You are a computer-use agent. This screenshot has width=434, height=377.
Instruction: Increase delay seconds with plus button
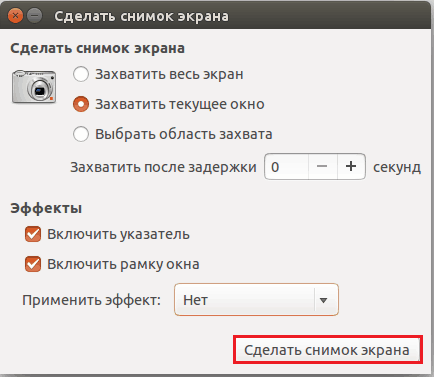pos(351,166)
